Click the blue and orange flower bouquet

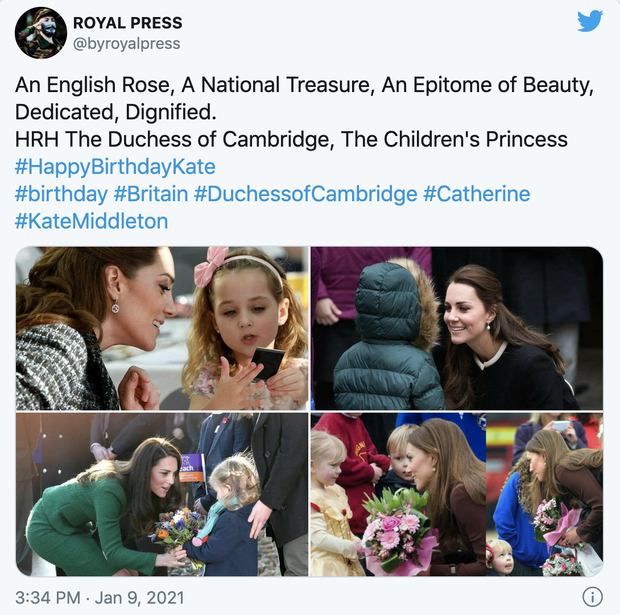(x=177, y=528)
